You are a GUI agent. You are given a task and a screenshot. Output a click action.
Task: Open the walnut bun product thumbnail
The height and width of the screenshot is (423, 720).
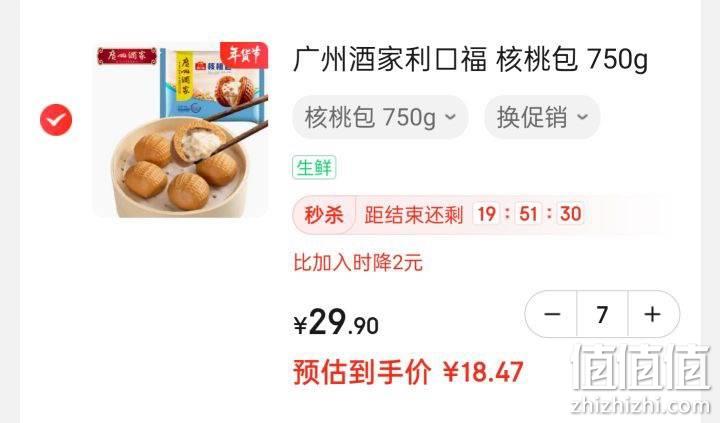(180, 130)
